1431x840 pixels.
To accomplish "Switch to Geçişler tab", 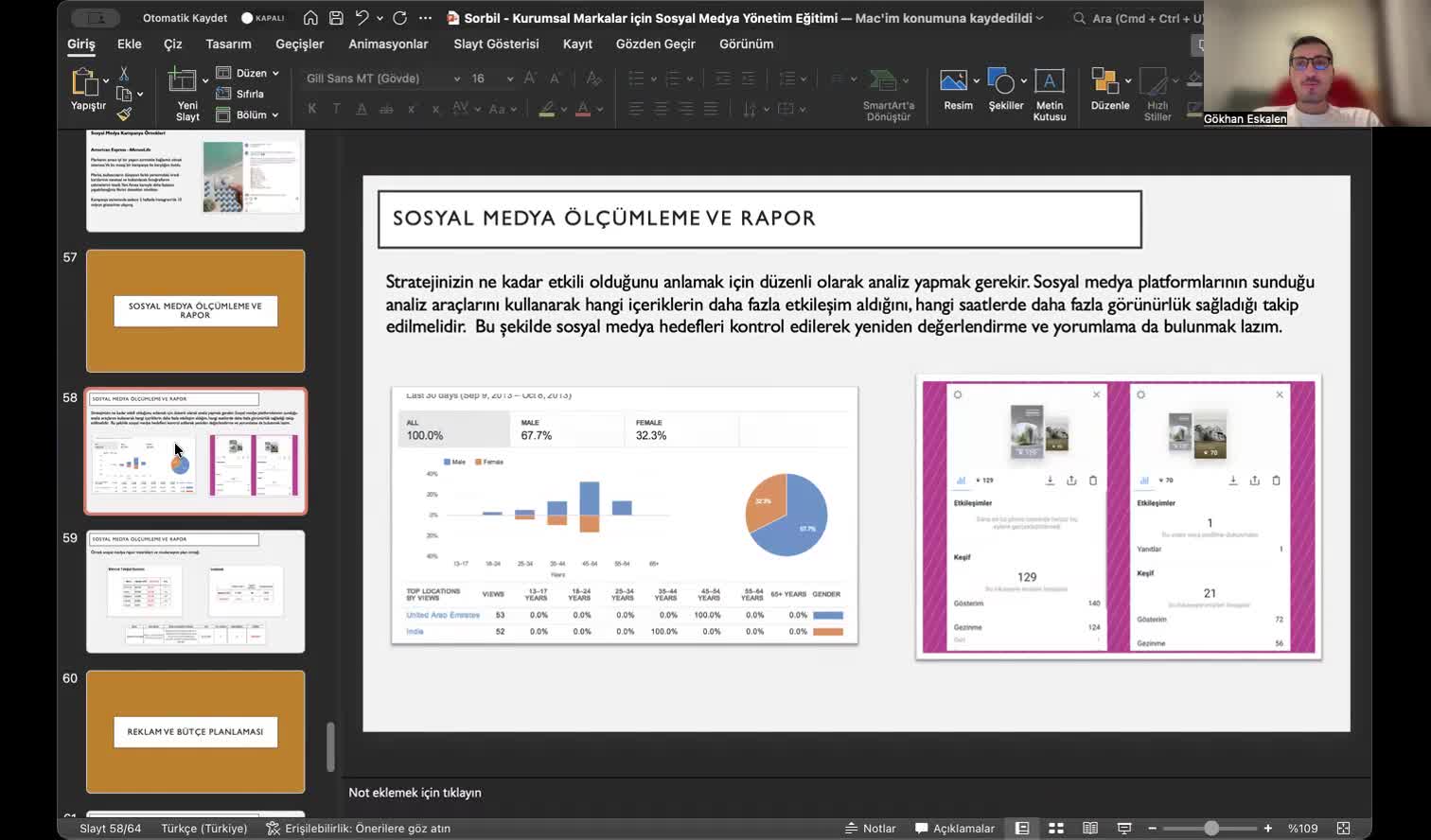I will tap(299, 44).
